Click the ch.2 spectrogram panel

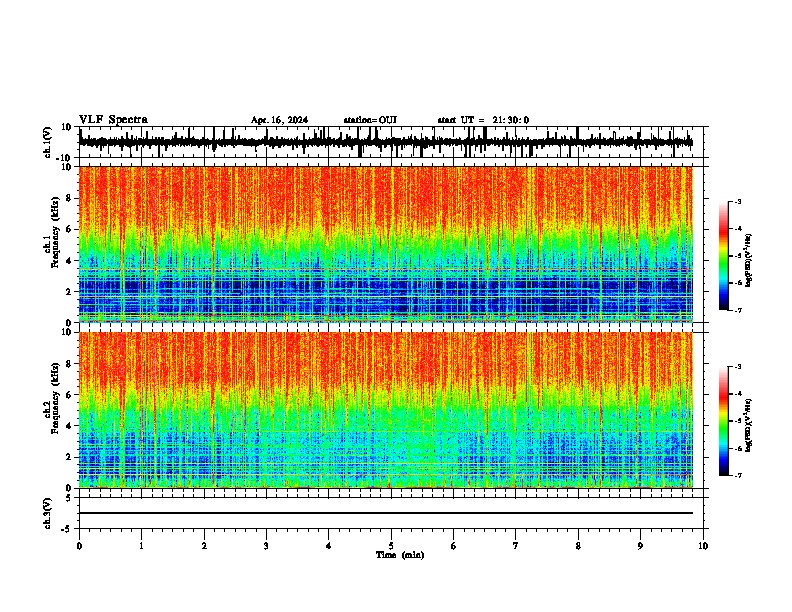pyautogui.click(x=386, y=410)
